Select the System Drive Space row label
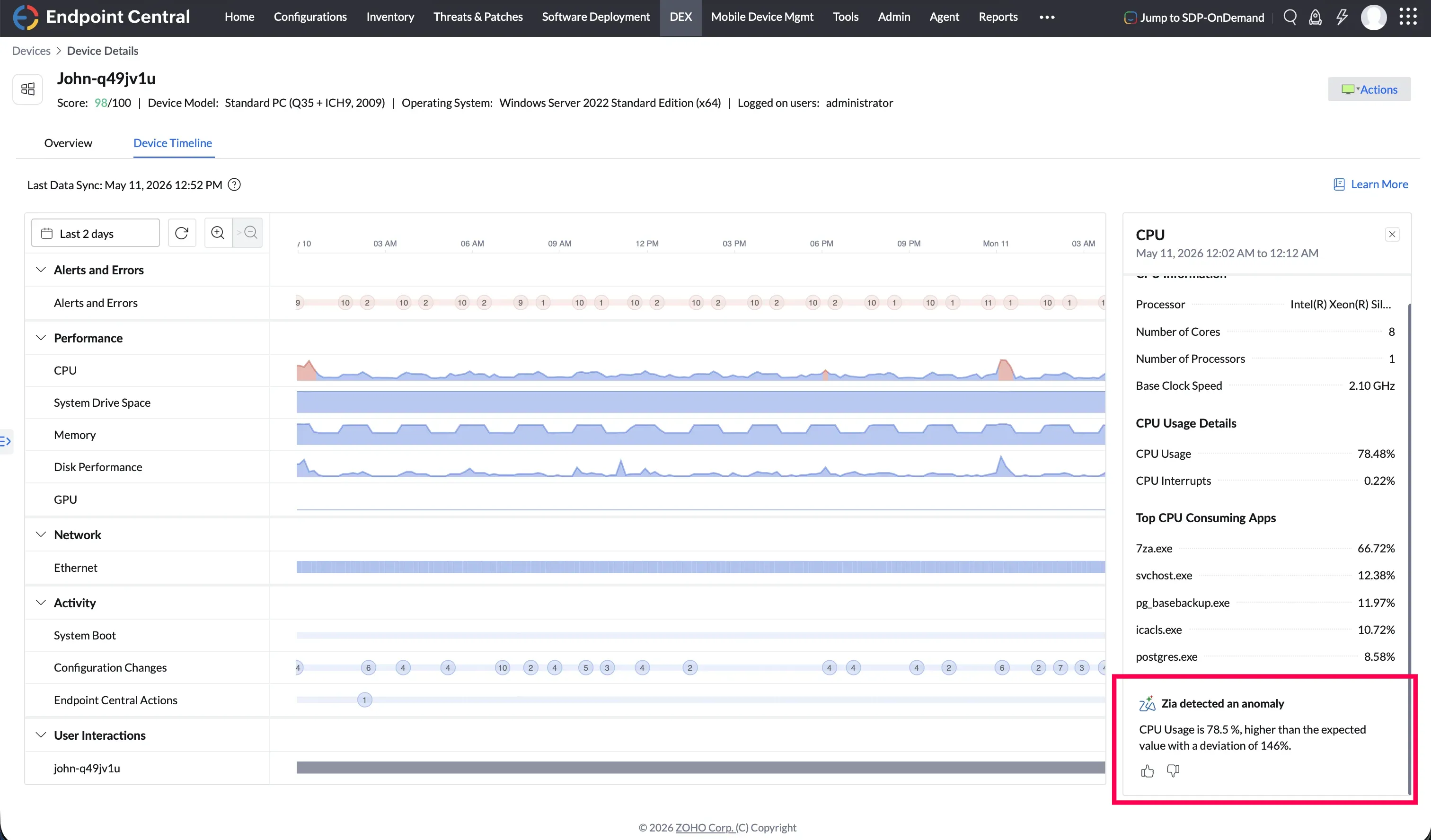Viewport: 1431px width, 840px height. (102, 402)
